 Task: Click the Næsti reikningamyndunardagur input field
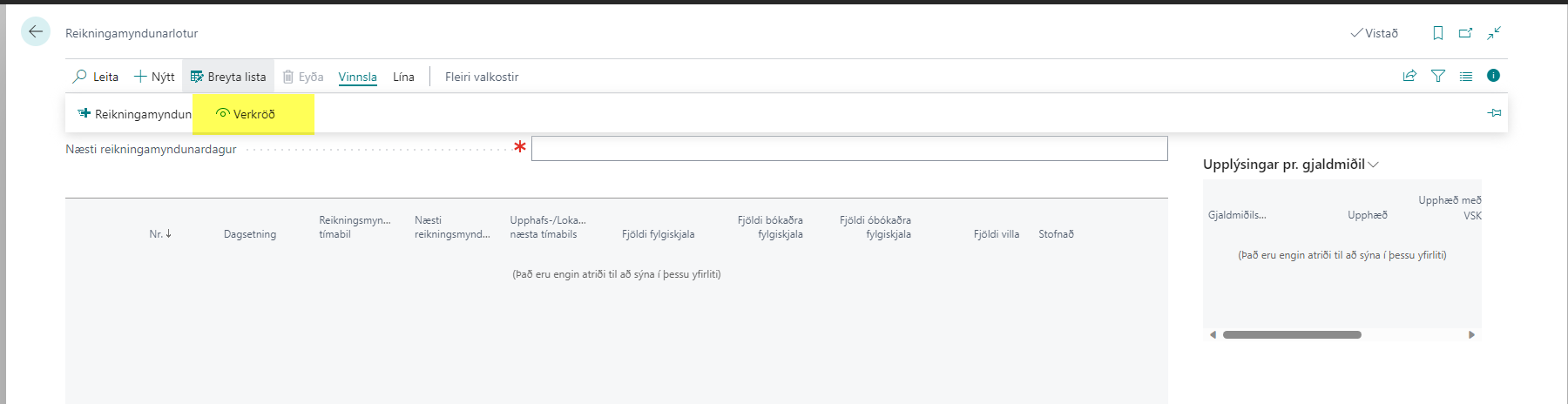848,149
